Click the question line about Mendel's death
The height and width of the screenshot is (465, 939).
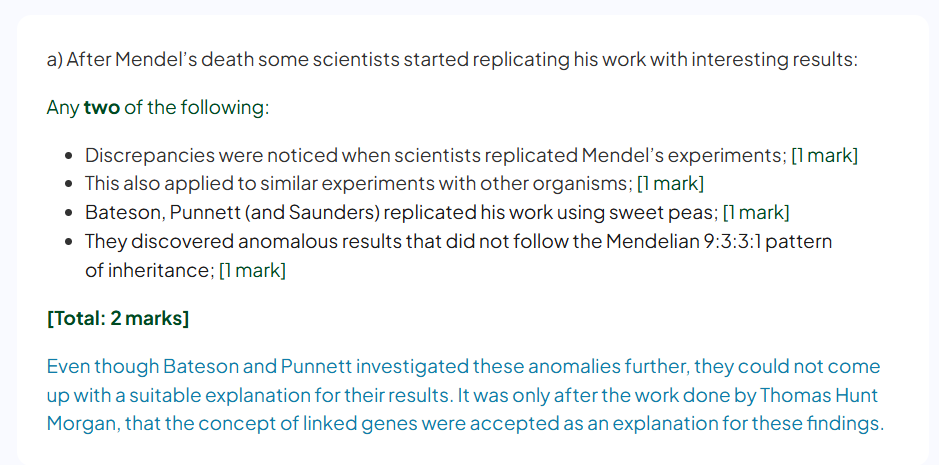[x=452, y=61]
